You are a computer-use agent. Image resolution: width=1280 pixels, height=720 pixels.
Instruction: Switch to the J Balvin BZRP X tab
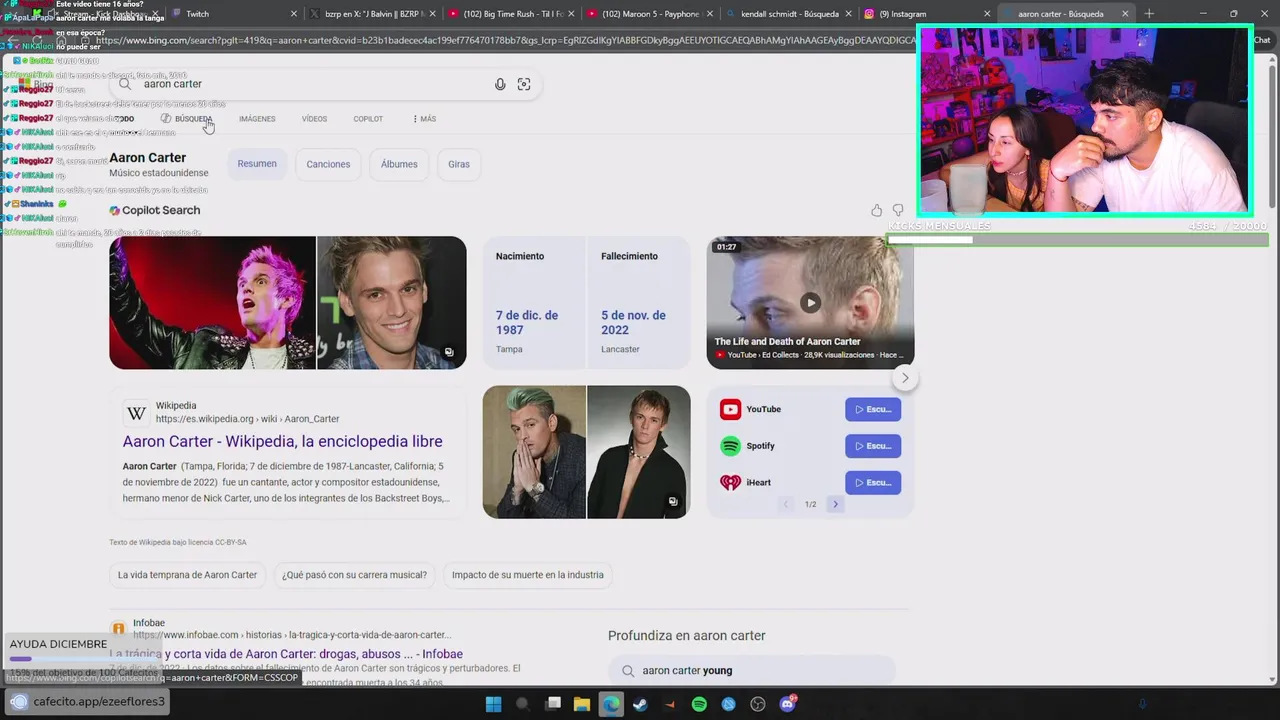tap(370, 14)
